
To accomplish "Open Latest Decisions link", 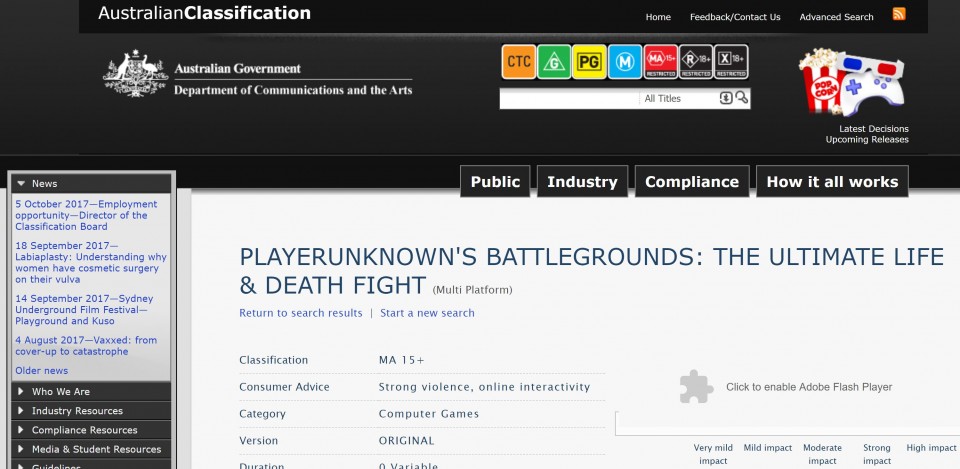I will click(x=874, y=129).
